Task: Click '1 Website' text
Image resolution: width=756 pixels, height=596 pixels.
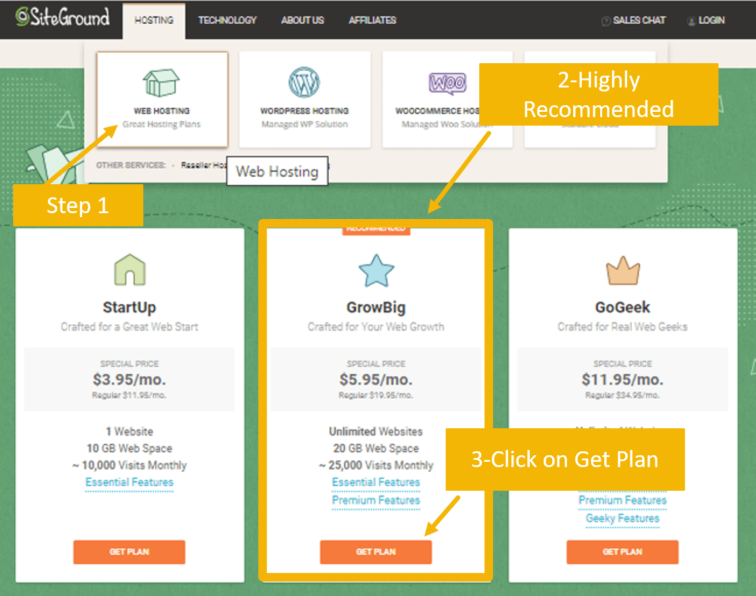Action: [129, 432]
